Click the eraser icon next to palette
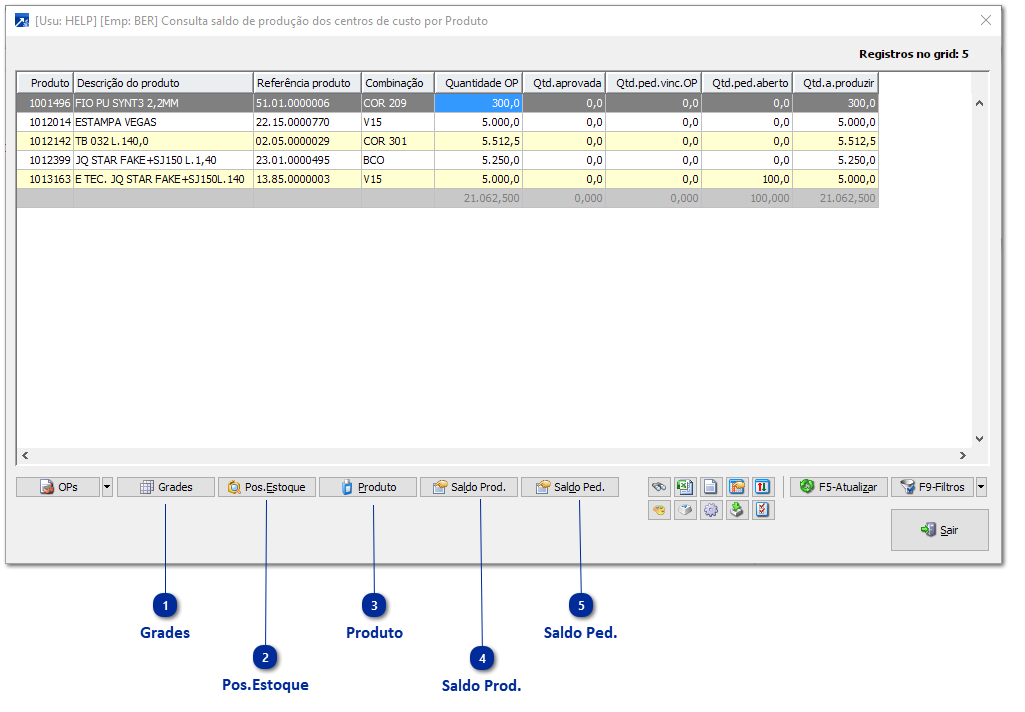The image size is (1025, 712). 685,510
